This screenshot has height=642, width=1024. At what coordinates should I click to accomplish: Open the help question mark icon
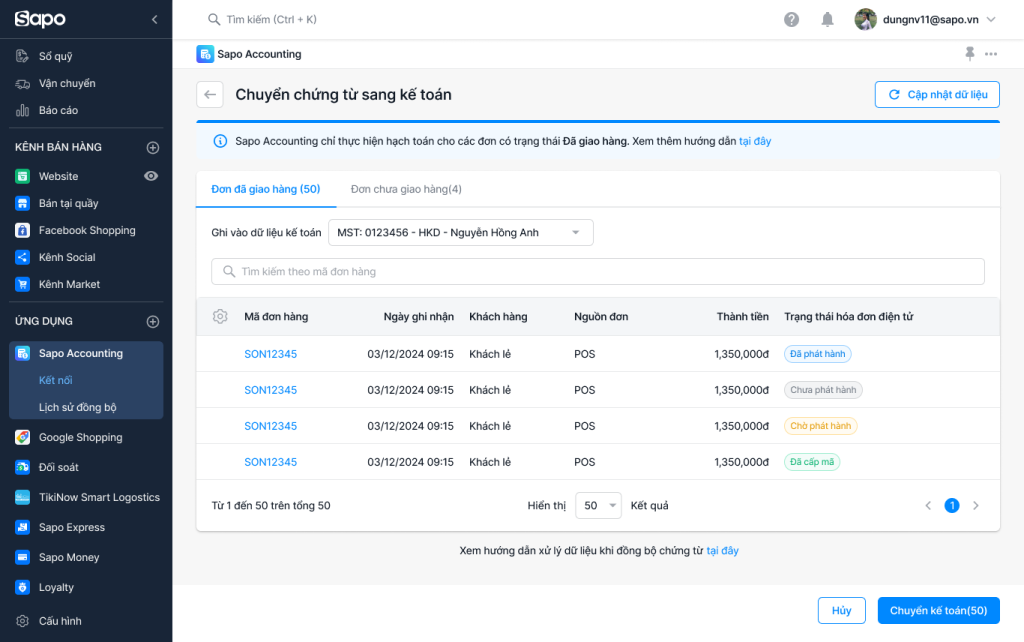(x=792, y=20)
